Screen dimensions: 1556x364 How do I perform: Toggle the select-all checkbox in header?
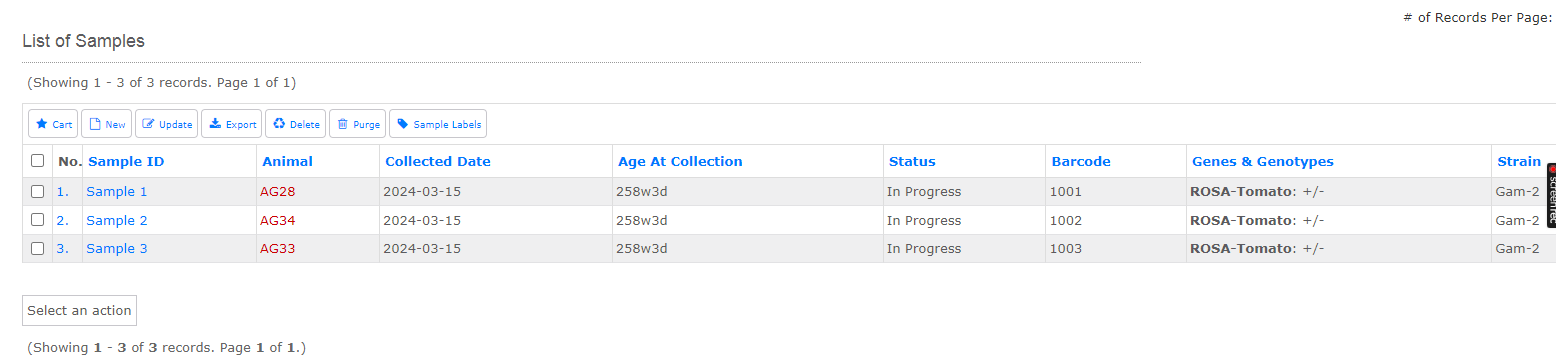38,160
